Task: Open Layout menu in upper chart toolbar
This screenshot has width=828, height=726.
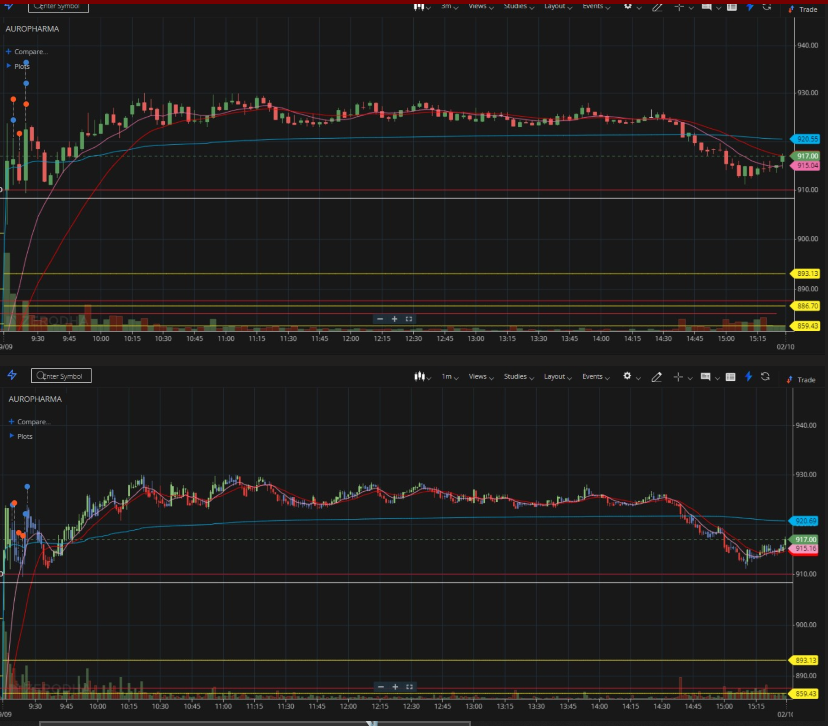Action: pyautogui.click(x=558, y=6)
